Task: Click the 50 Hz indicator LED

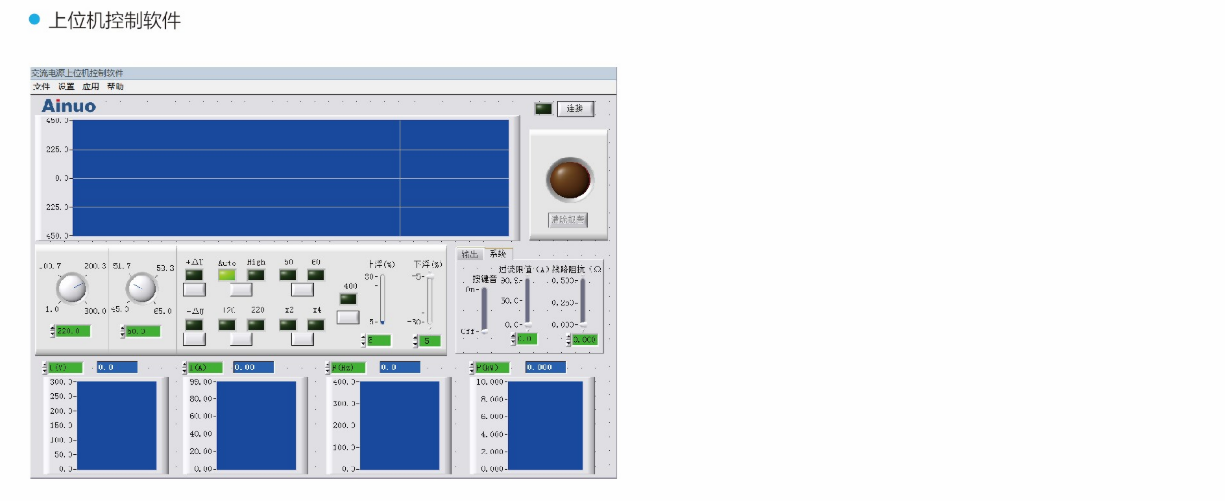Action: [288, 275]
